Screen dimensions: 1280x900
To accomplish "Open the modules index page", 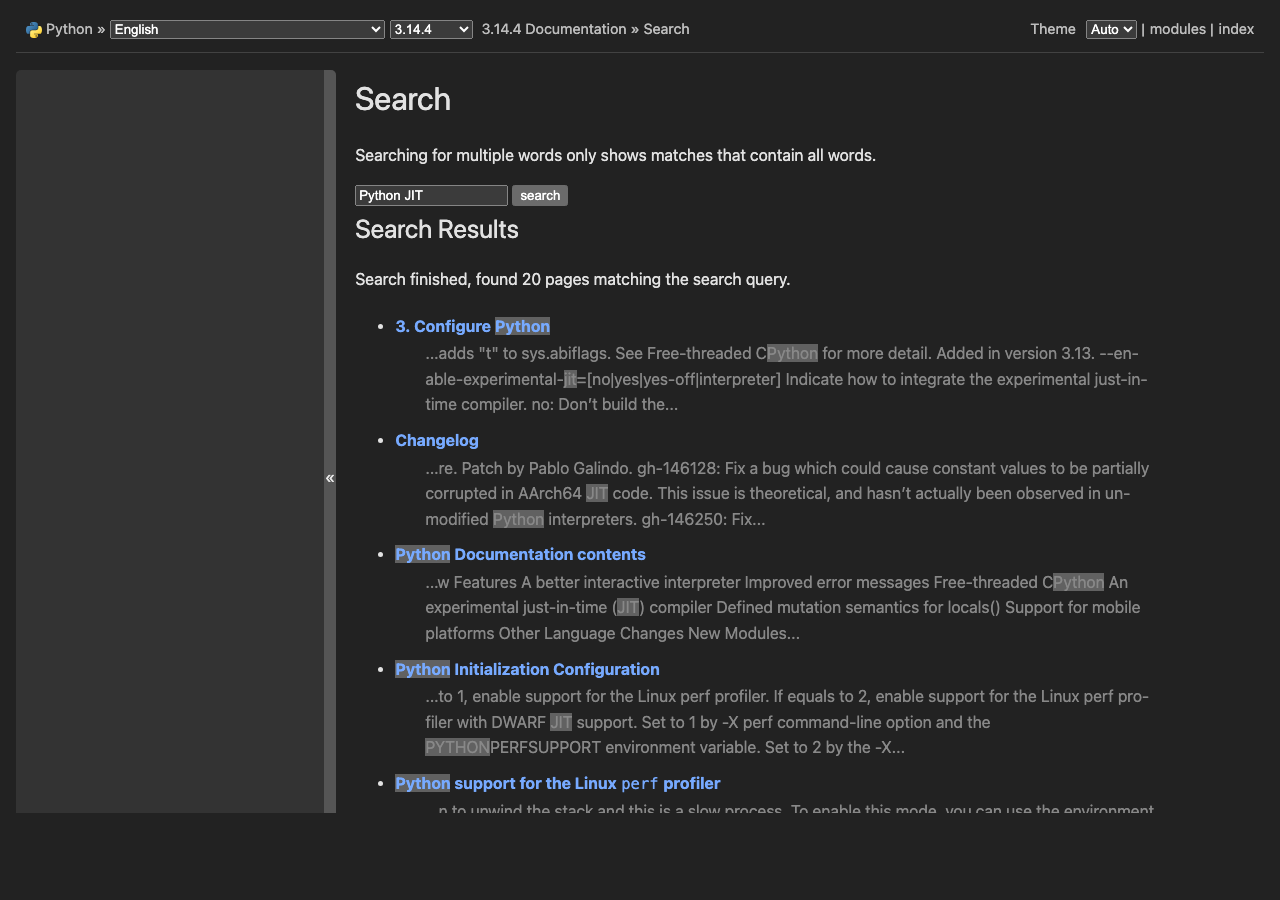I will (1177, 29).
